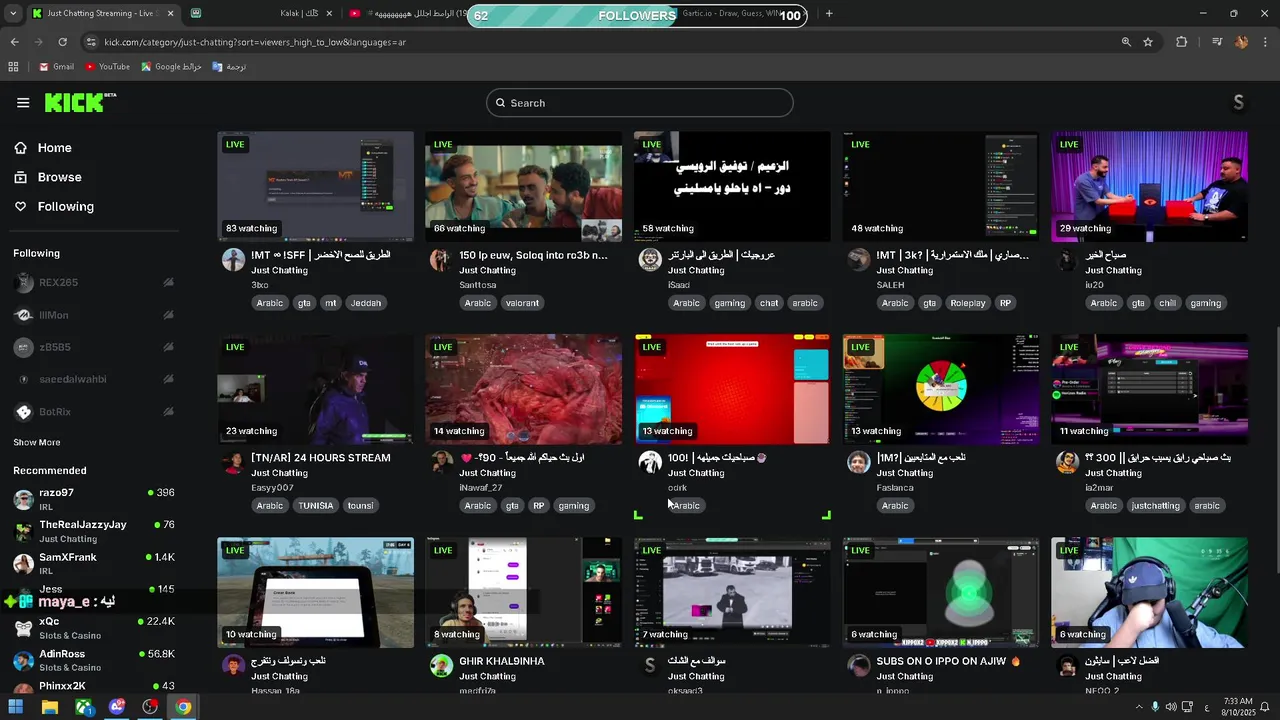Open the Chrome extensions puzzle icon
The image size is (1280, 720).
click(1182, 42)
